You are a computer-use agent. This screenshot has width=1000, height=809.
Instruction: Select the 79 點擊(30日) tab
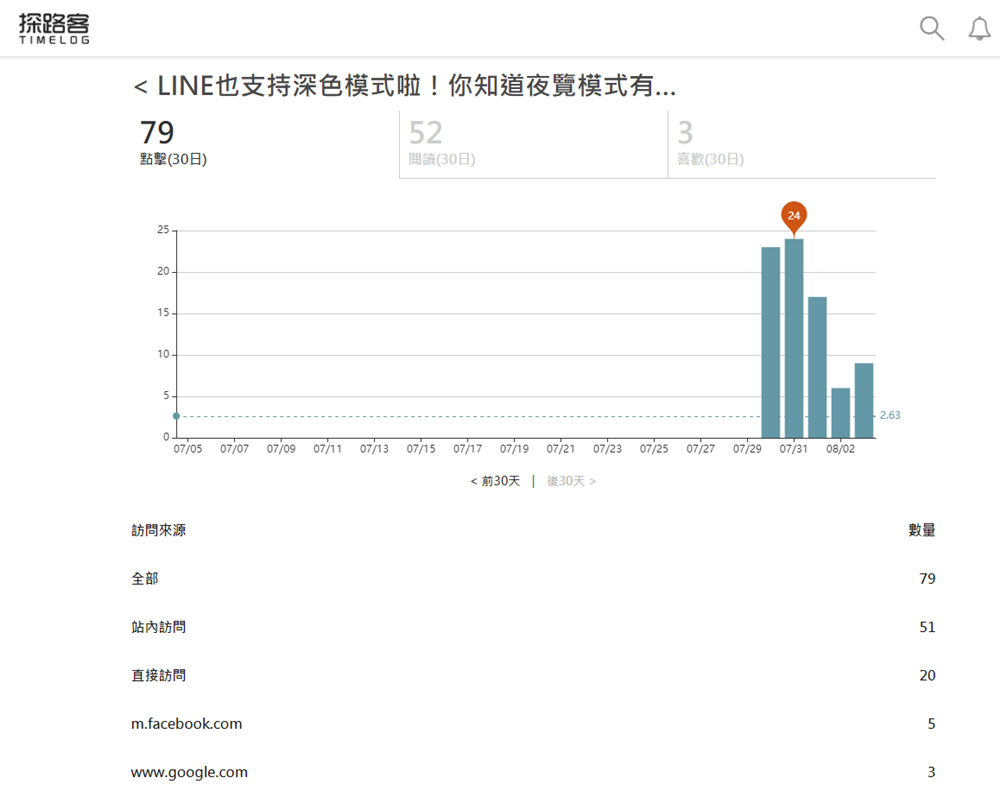265,143
